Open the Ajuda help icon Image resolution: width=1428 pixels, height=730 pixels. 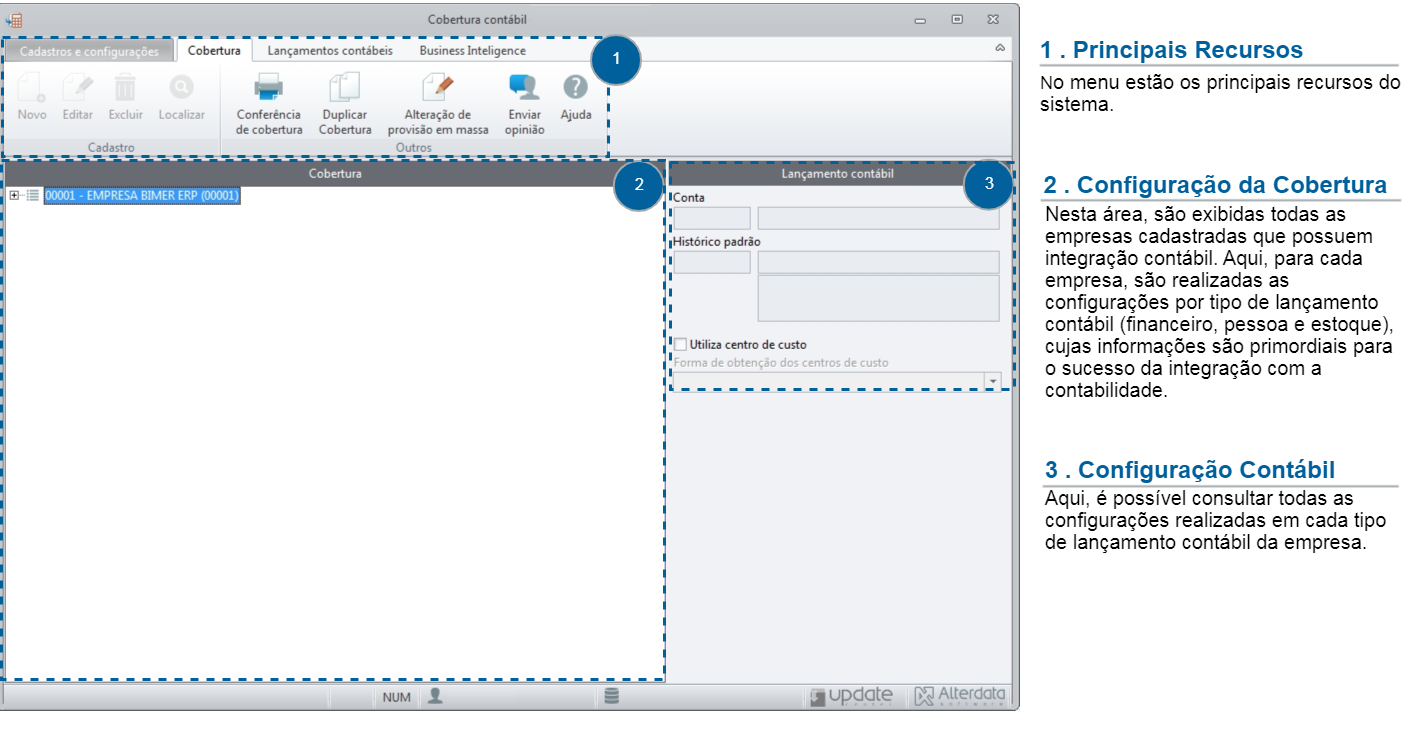575,87
